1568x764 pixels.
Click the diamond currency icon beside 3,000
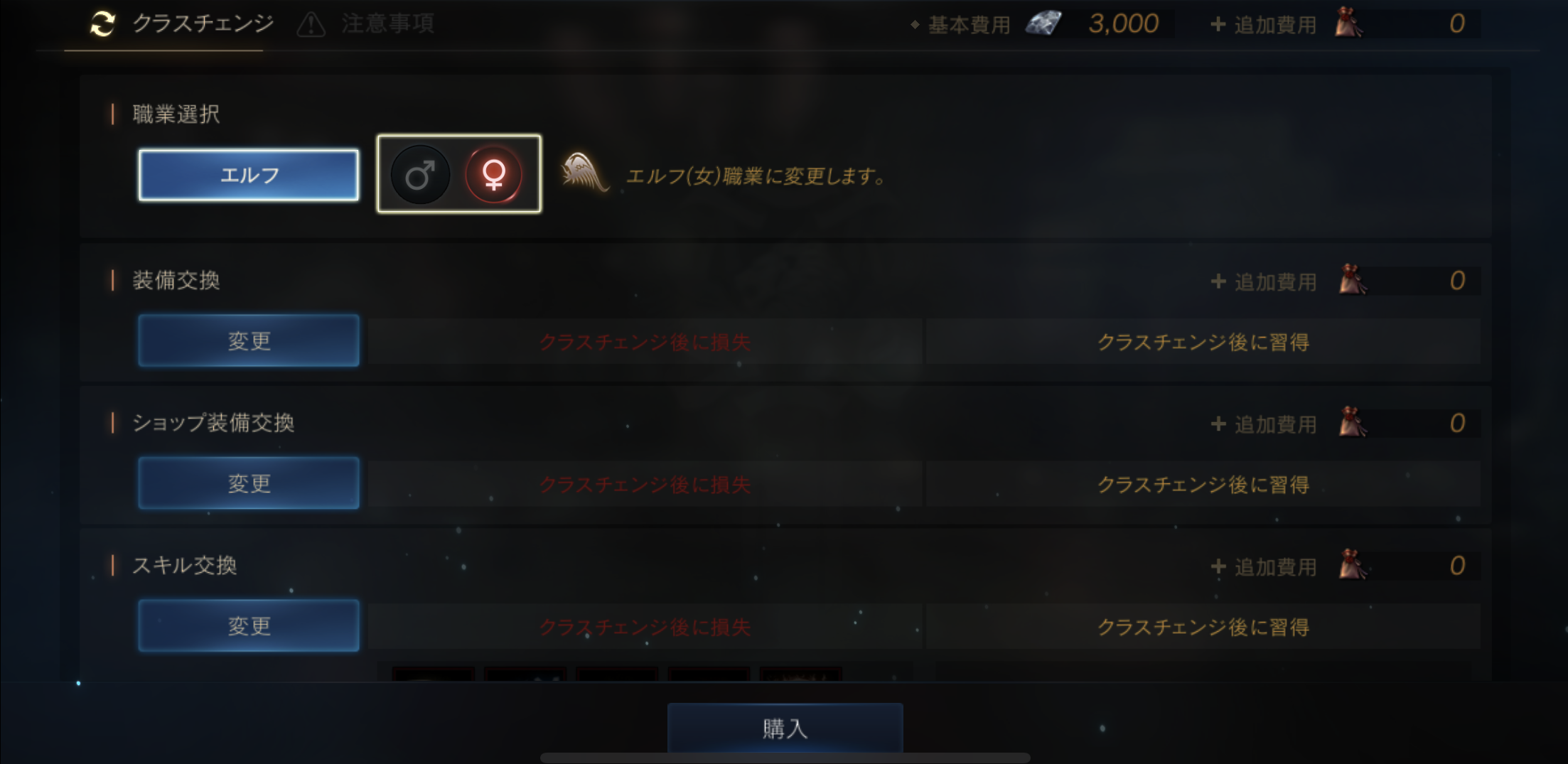click(1043, 23)
